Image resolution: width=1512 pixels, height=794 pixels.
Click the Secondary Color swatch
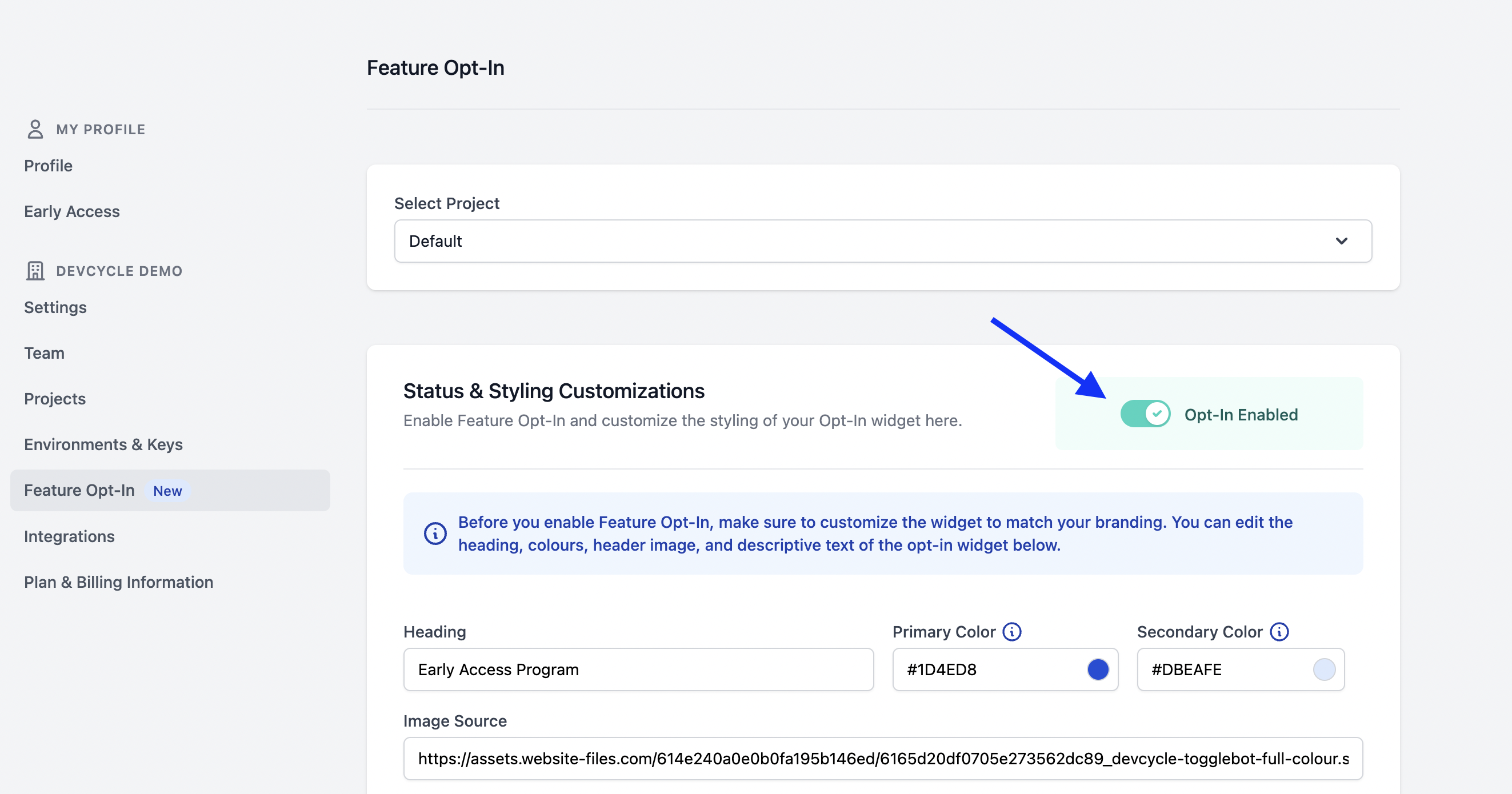(x=1324, y=669)
